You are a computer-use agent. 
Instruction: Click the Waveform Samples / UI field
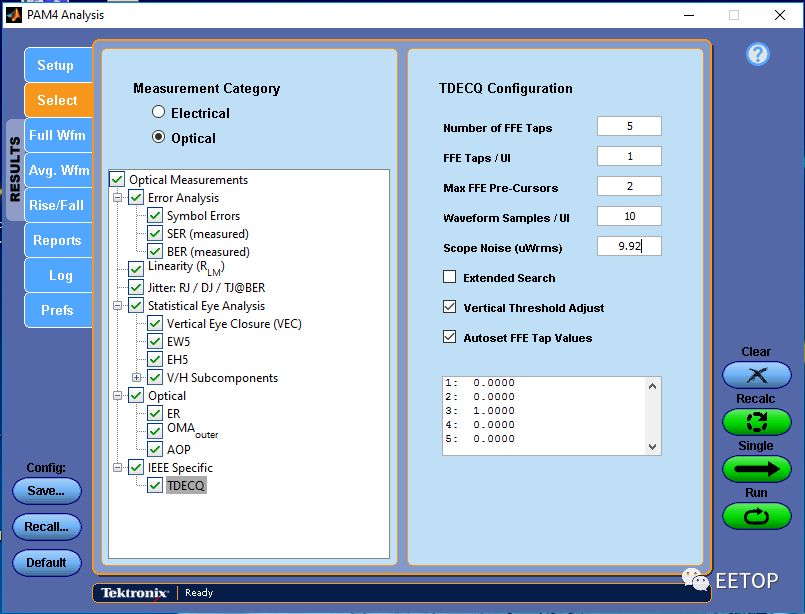coord(629,216)
